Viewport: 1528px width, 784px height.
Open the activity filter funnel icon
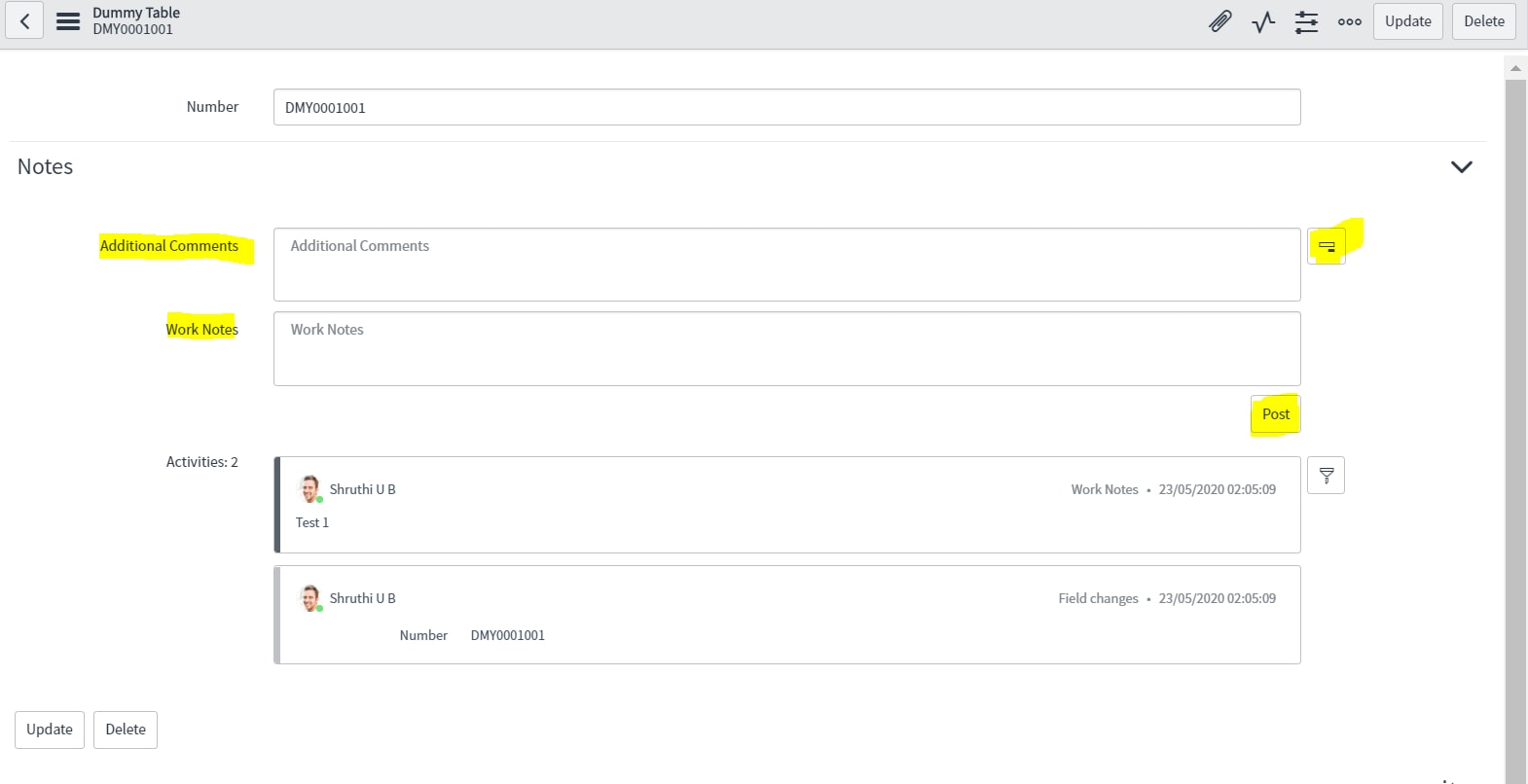tap(1326, 476)
